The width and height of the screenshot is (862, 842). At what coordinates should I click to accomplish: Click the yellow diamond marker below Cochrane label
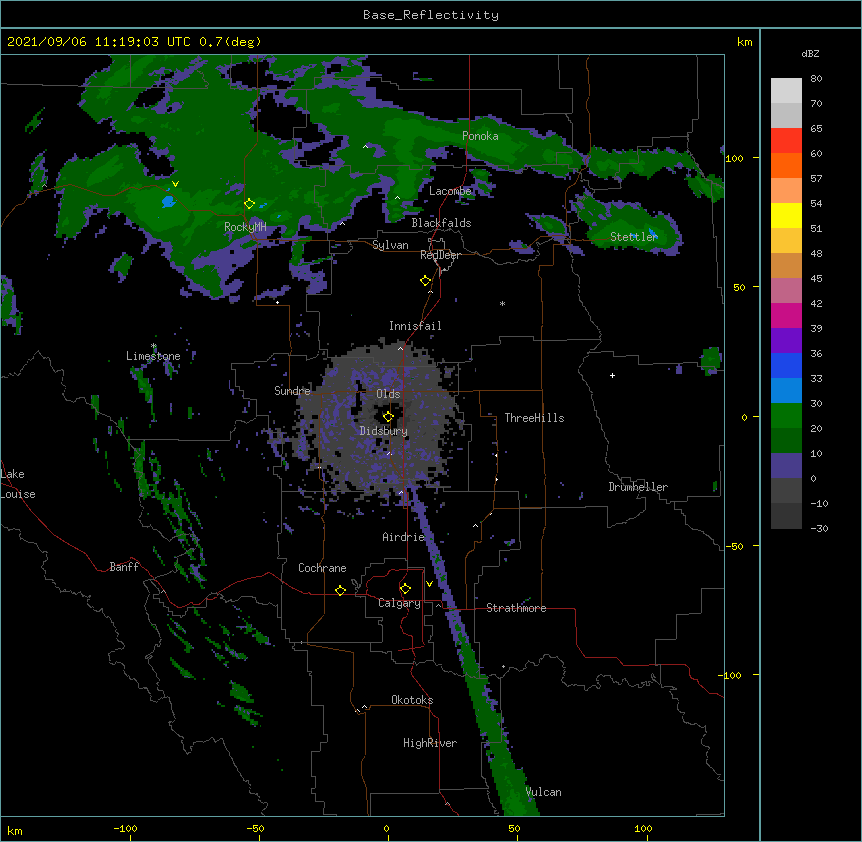(x=340, y=590)
